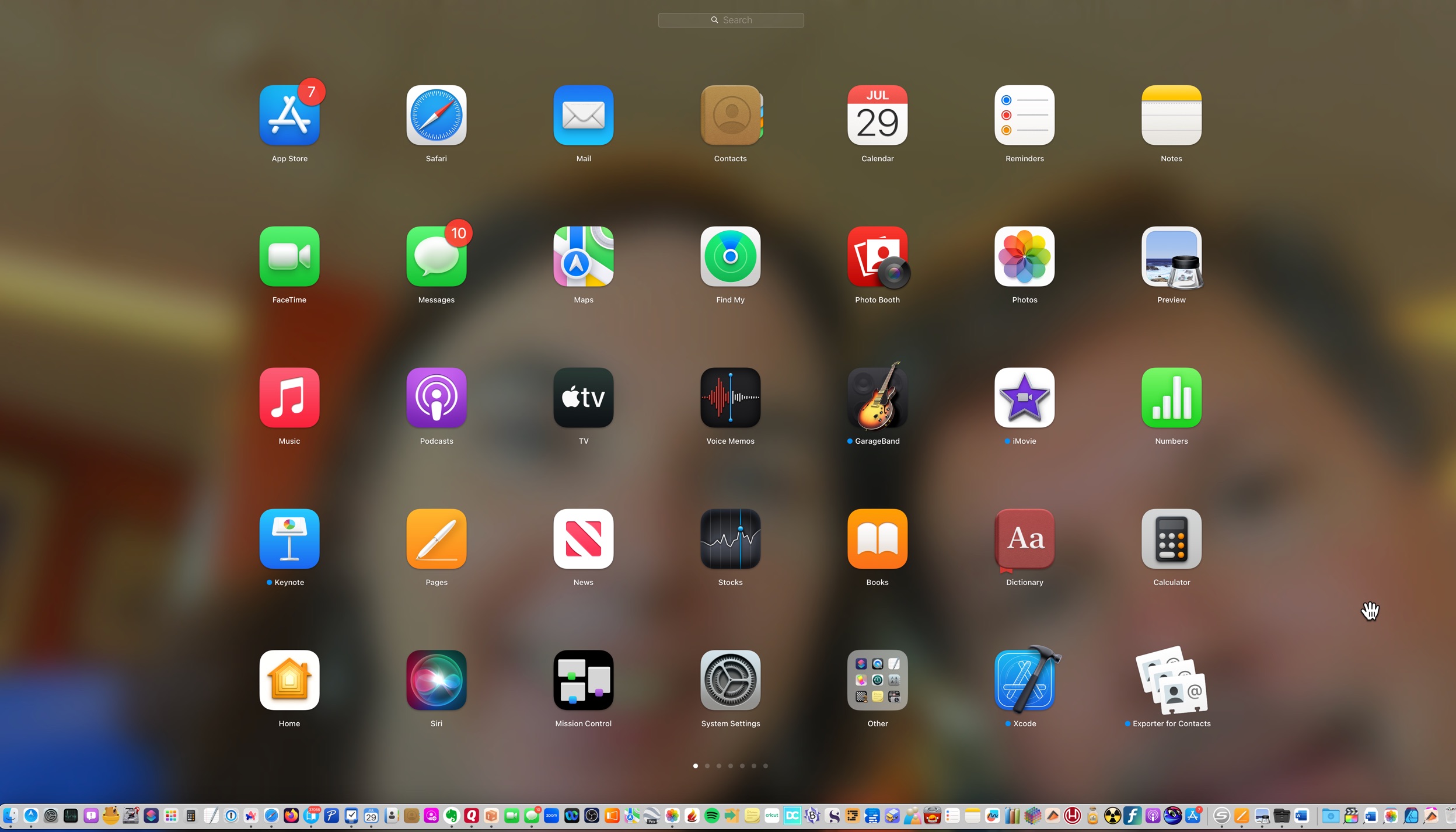Screen dimensions: 1456x832
Task: Open the Find My app
Action: click(730, 256)
